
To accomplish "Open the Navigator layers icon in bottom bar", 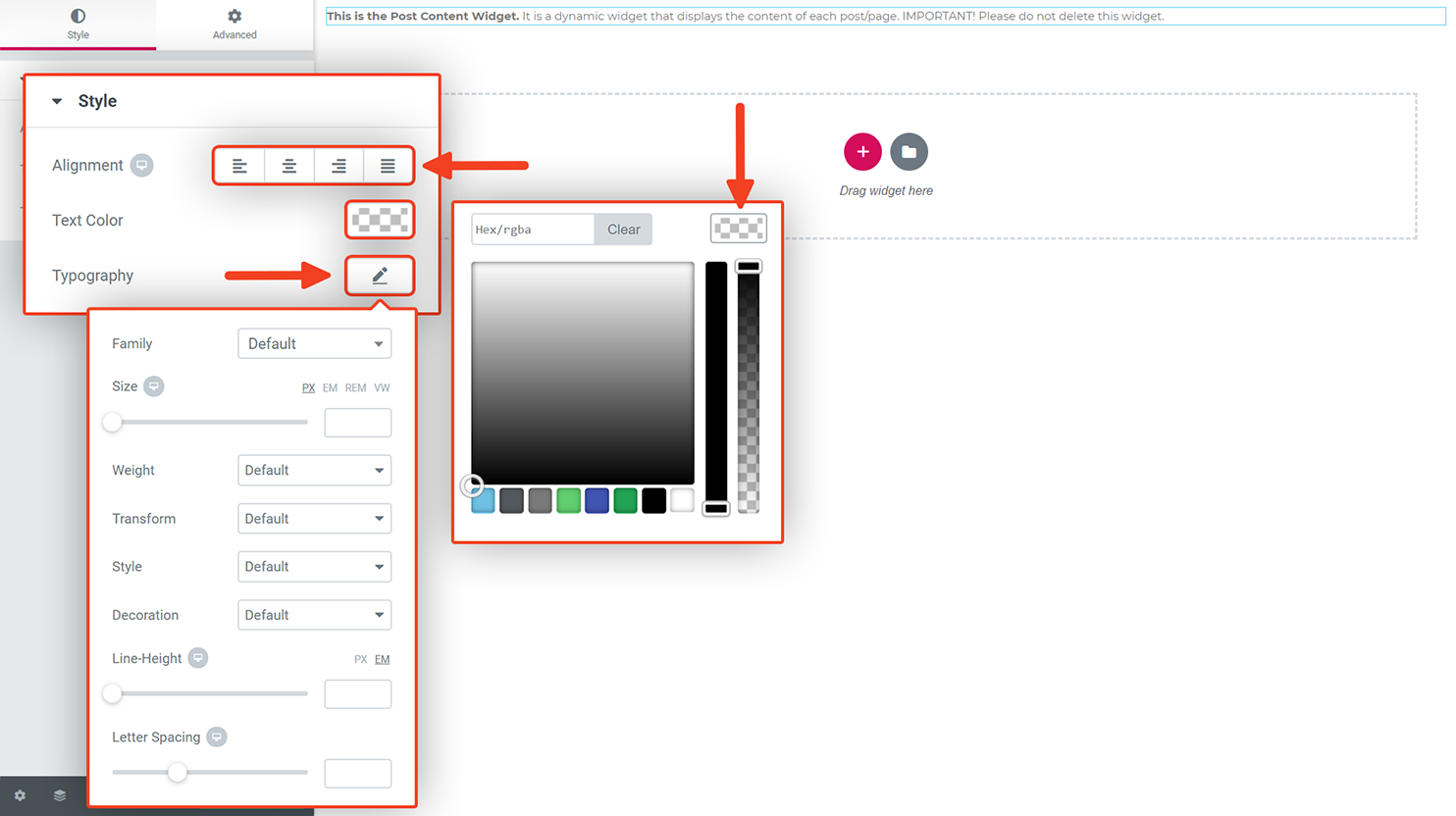I will click(59, 795).
